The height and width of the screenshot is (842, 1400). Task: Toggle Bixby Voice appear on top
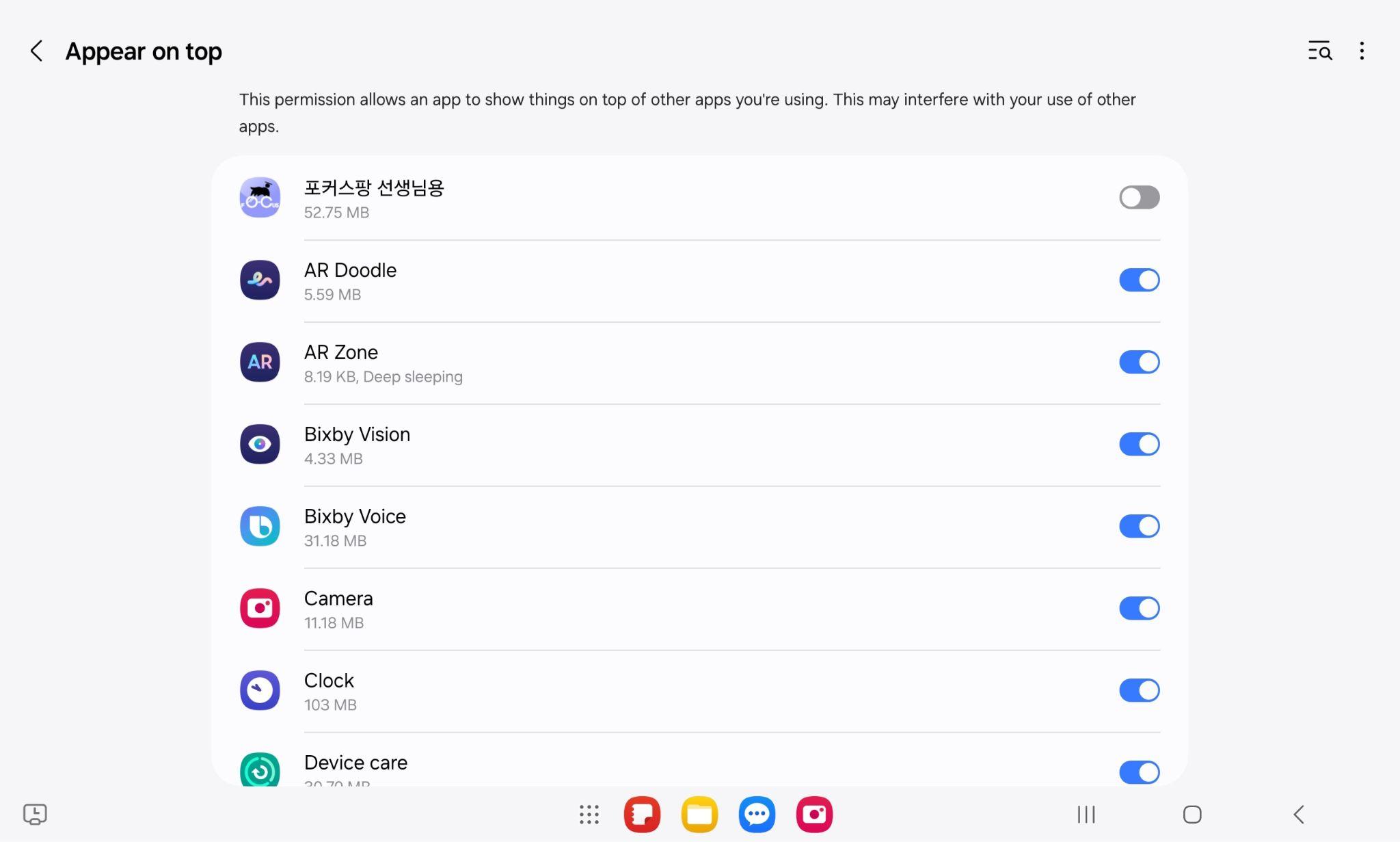click(1139, 526)
